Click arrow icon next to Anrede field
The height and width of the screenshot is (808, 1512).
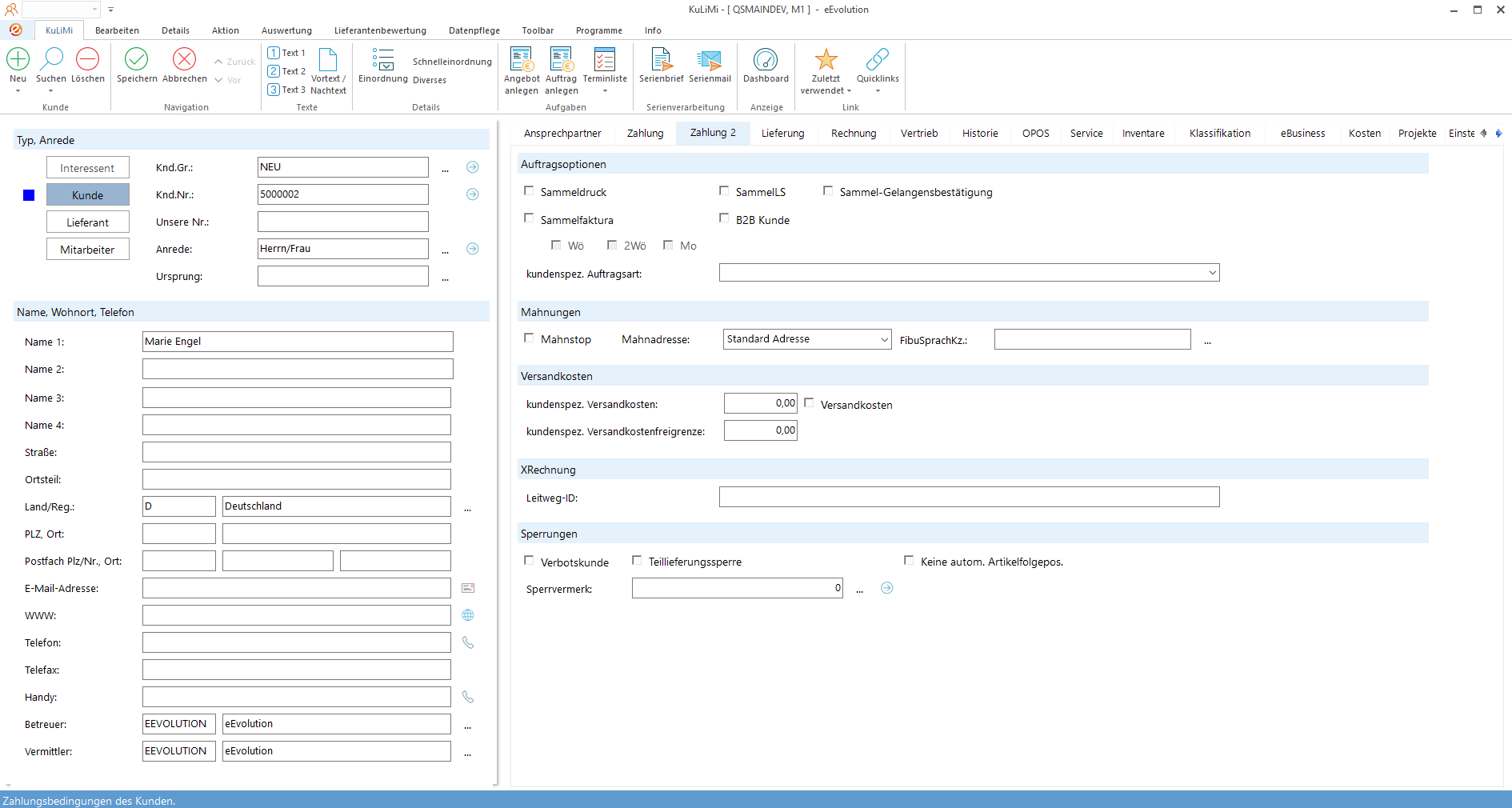pos(473,249)
